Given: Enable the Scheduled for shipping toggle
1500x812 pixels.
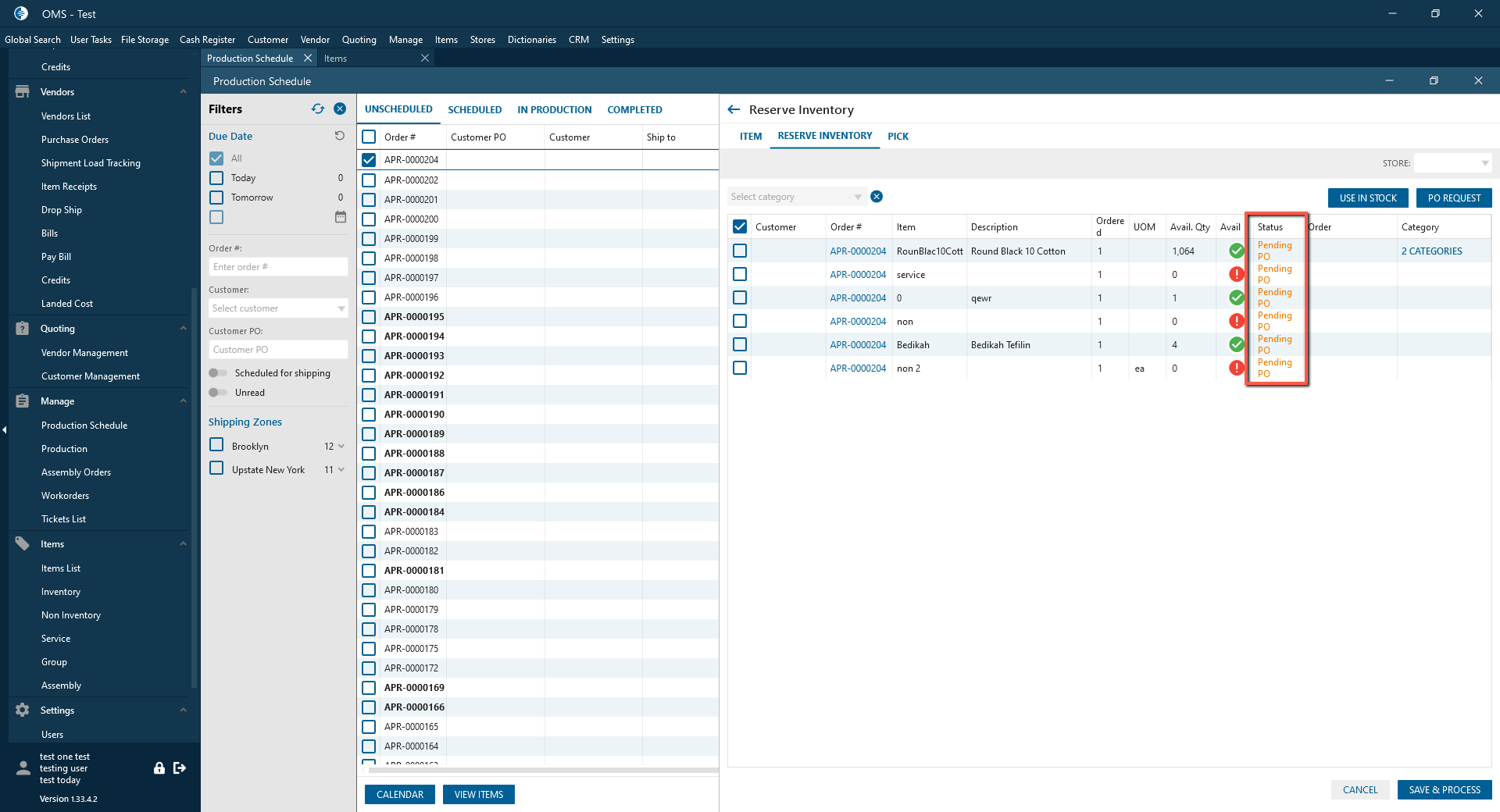Looking at the screenshot, I should click(x=219, y=373).
